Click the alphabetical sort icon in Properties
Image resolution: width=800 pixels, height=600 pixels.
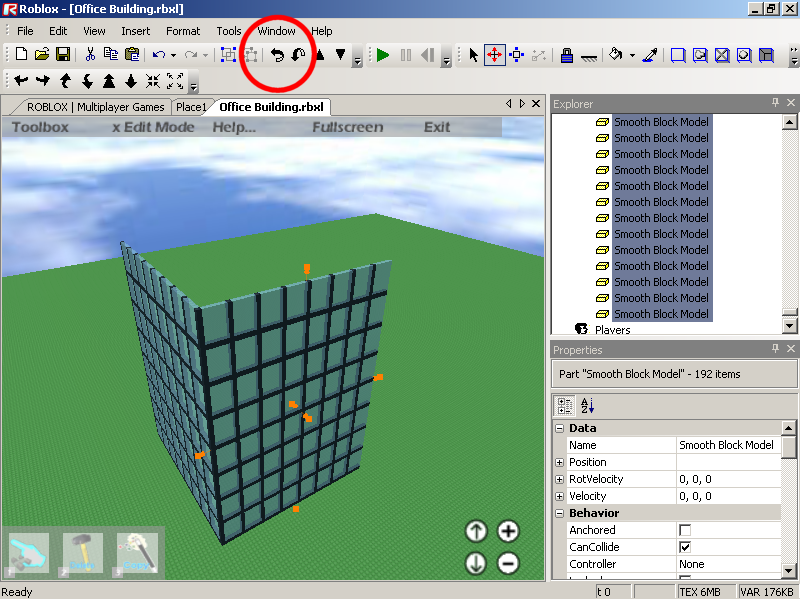[588, 405]
